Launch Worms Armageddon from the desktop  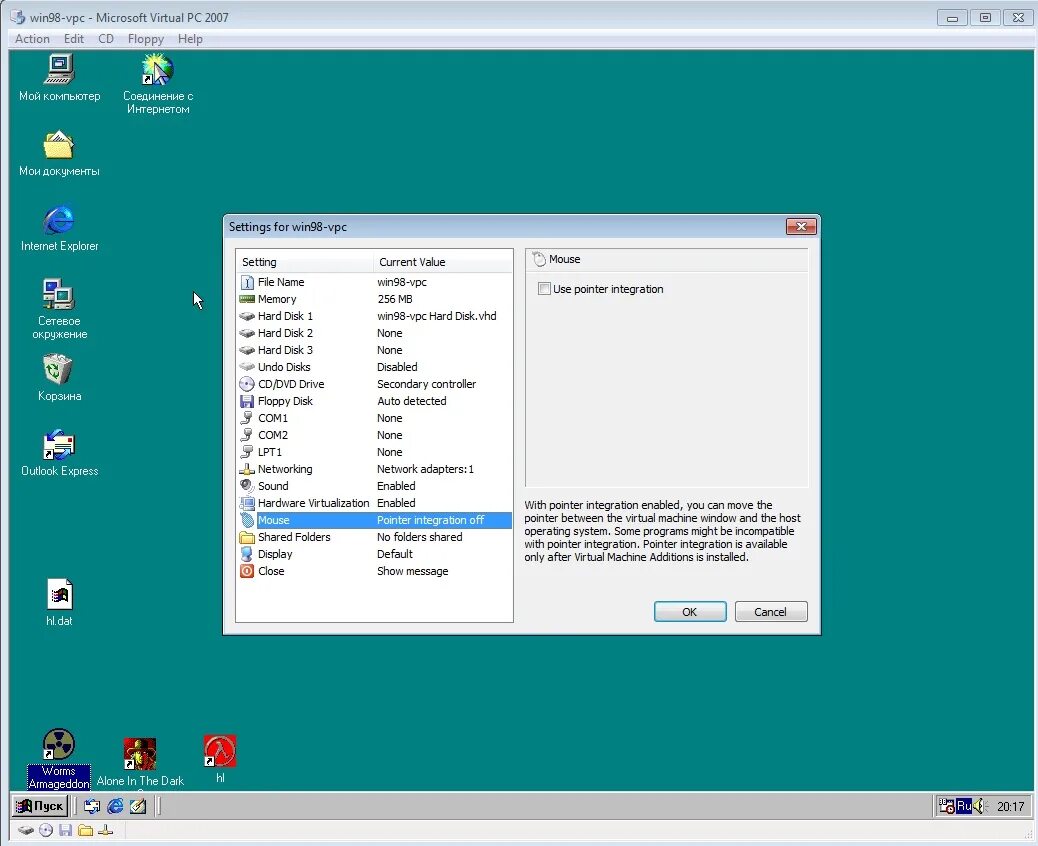tap(58, 748)
